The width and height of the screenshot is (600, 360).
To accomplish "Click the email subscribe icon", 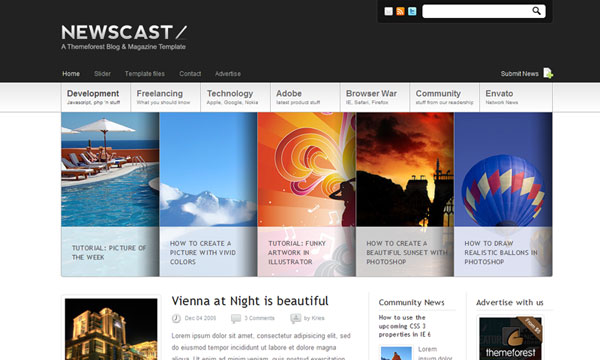I will pos(388,11).
